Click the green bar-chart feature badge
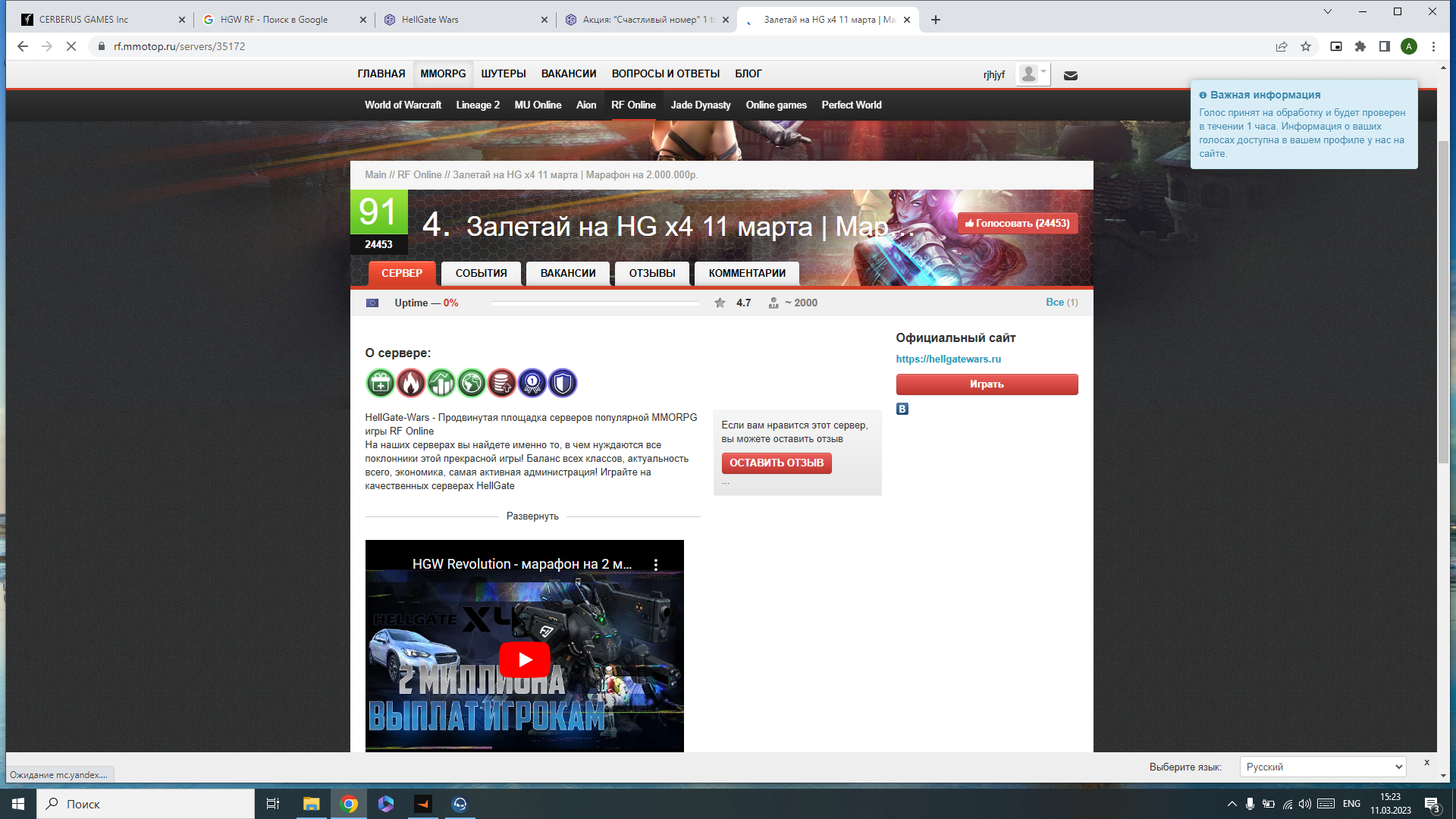Screen dimensions: 1456x819 coord(441,384)
